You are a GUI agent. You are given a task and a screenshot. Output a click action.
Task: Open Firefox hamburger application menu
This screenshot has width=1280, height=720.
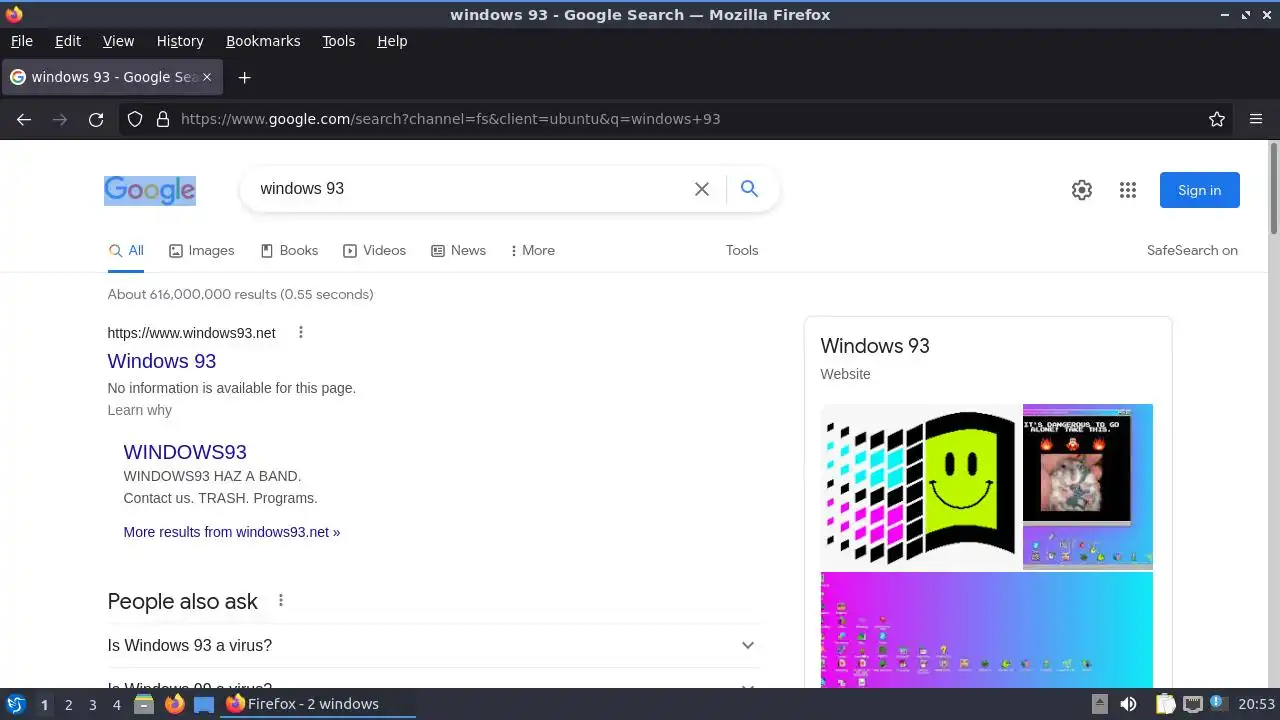click(1256, 119)
